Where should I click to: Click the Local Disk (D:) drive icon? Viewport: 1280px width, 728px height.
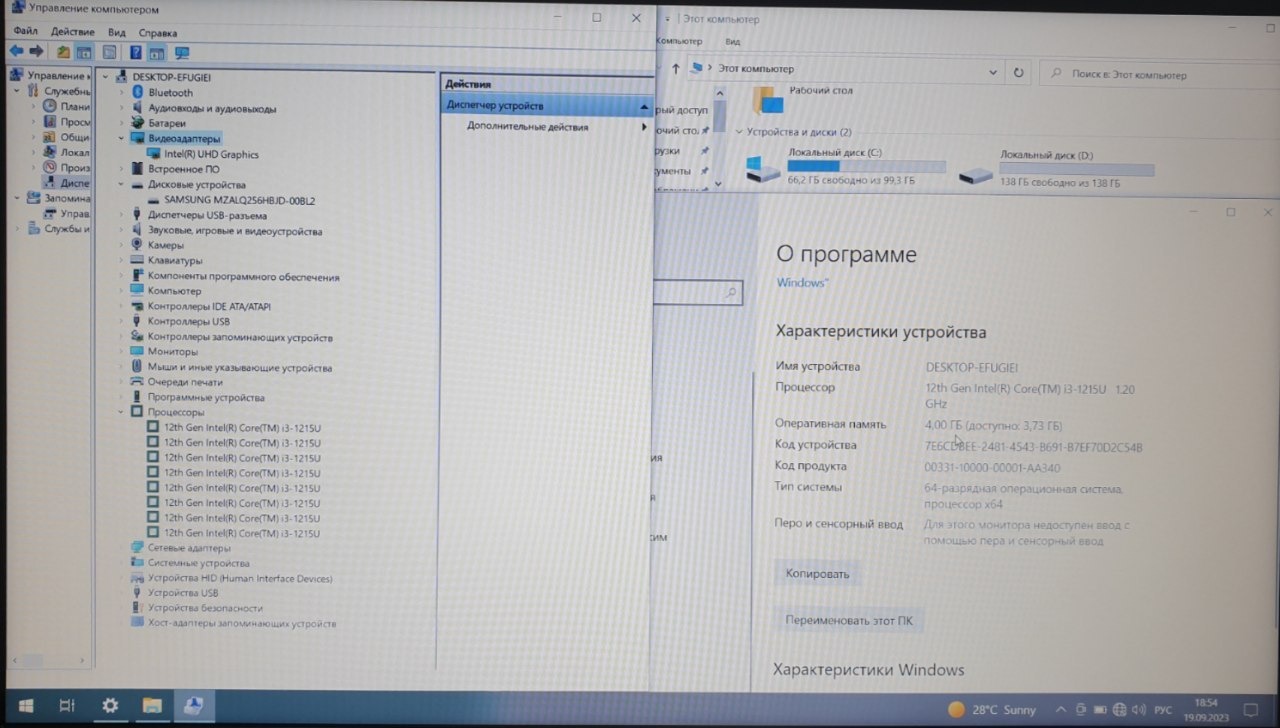976,174
